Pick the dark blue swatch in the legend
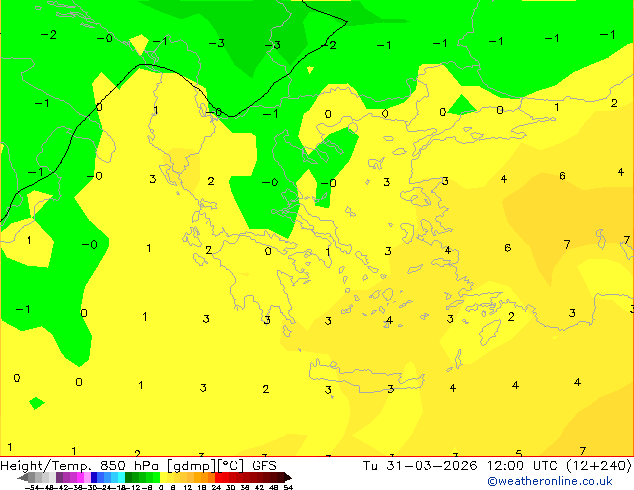This screenshot has width=634, height=490. tap(94, 477)
